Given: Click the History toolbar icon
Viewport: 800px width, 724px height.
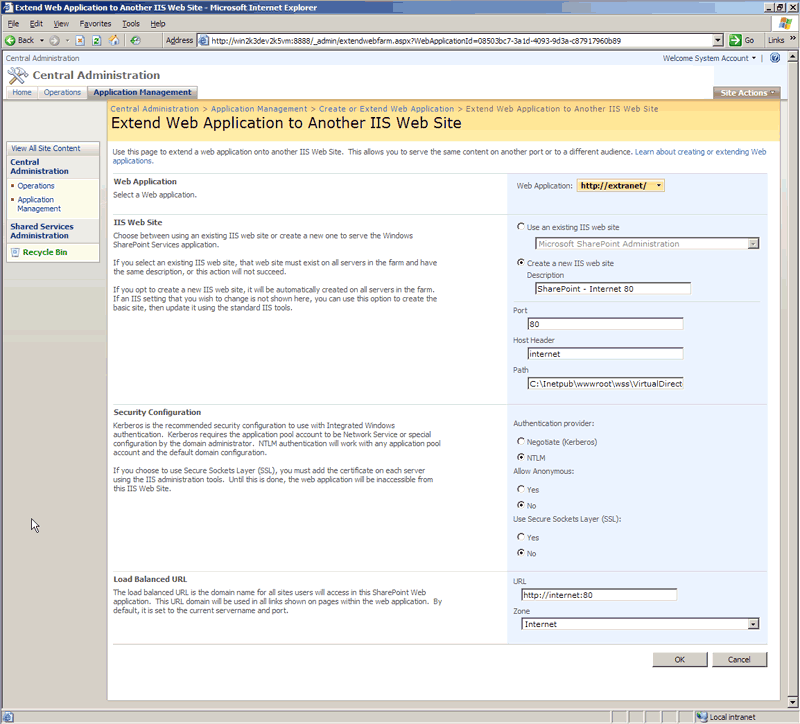Looking at the screenshot, I should [135, 40].
